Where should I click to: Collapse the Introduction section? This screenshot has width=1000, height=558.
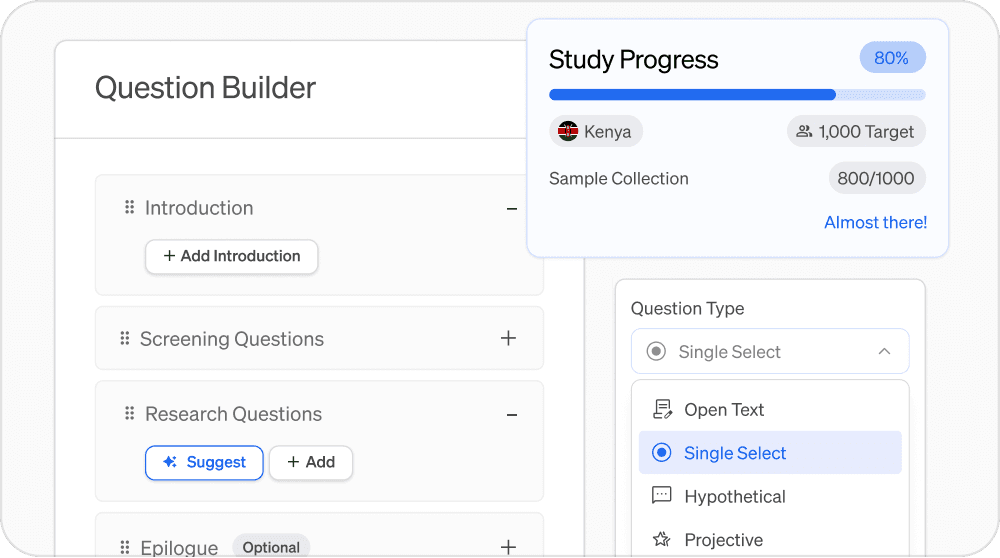click(512, 209)
